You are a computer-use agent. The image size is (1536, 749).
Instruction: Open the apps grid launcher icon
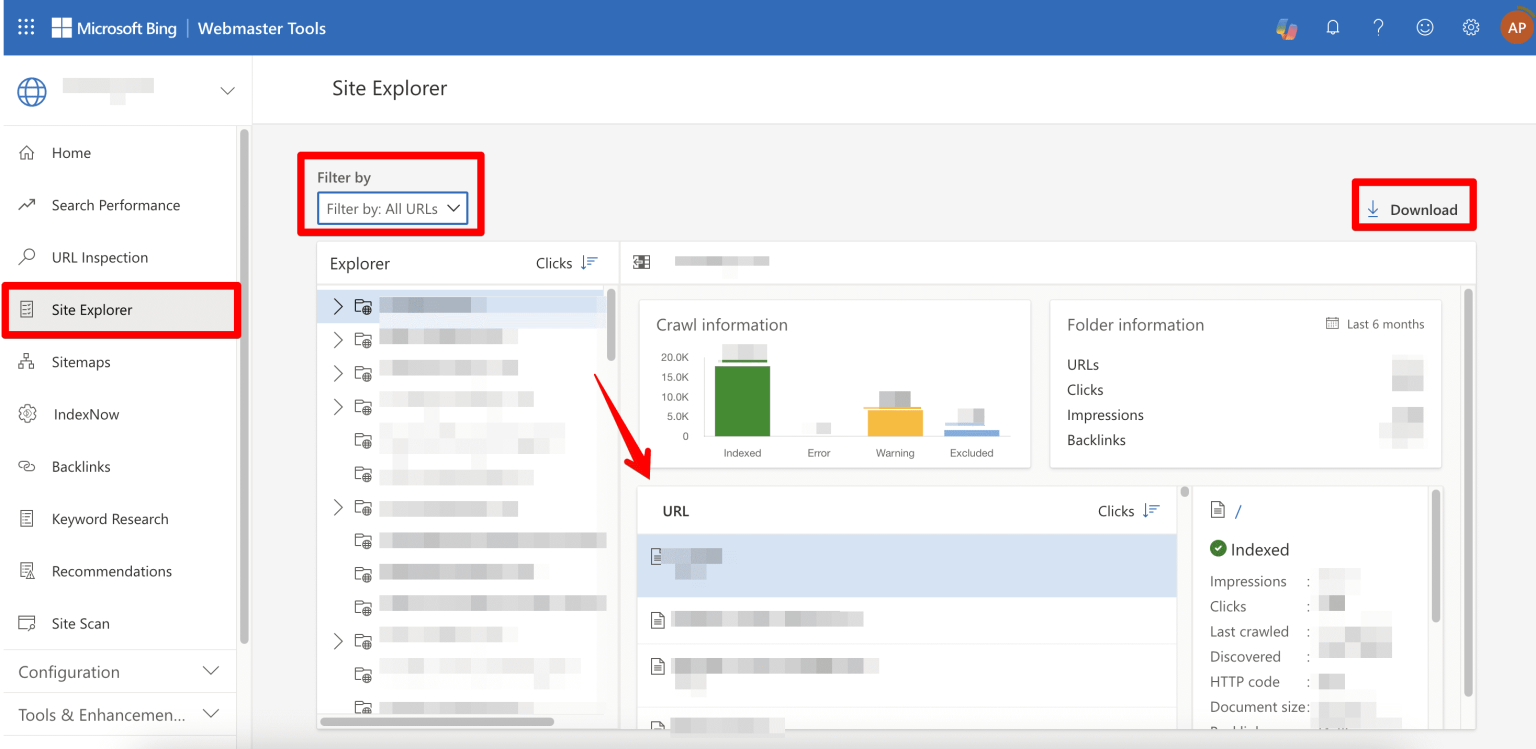26,28
